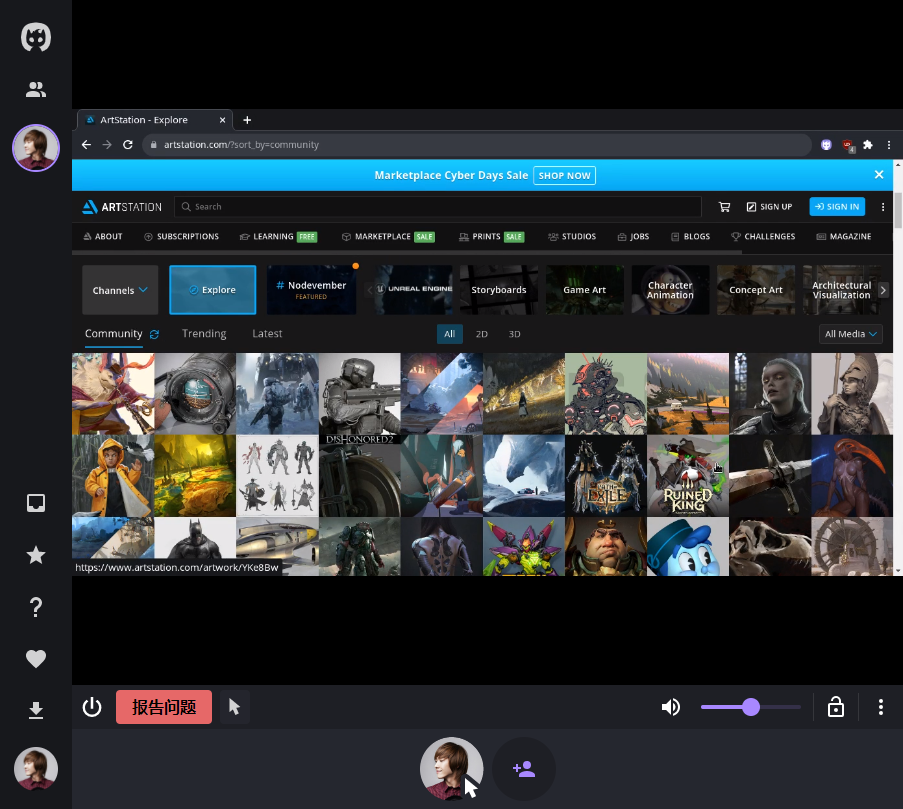This screenshot has width=903, height=809.
Task: Click the blue SIGN IN button
Action: pos(837,207)
